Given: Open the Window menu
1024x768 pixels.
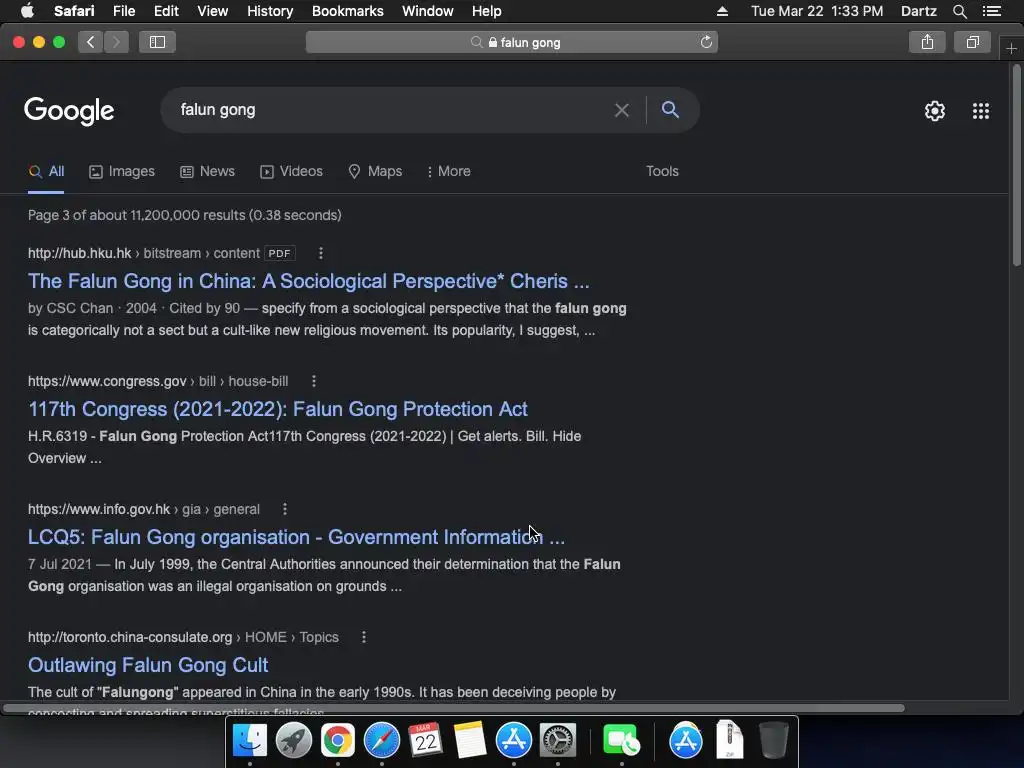Looking at the screenshot, I should coord(428,11).
